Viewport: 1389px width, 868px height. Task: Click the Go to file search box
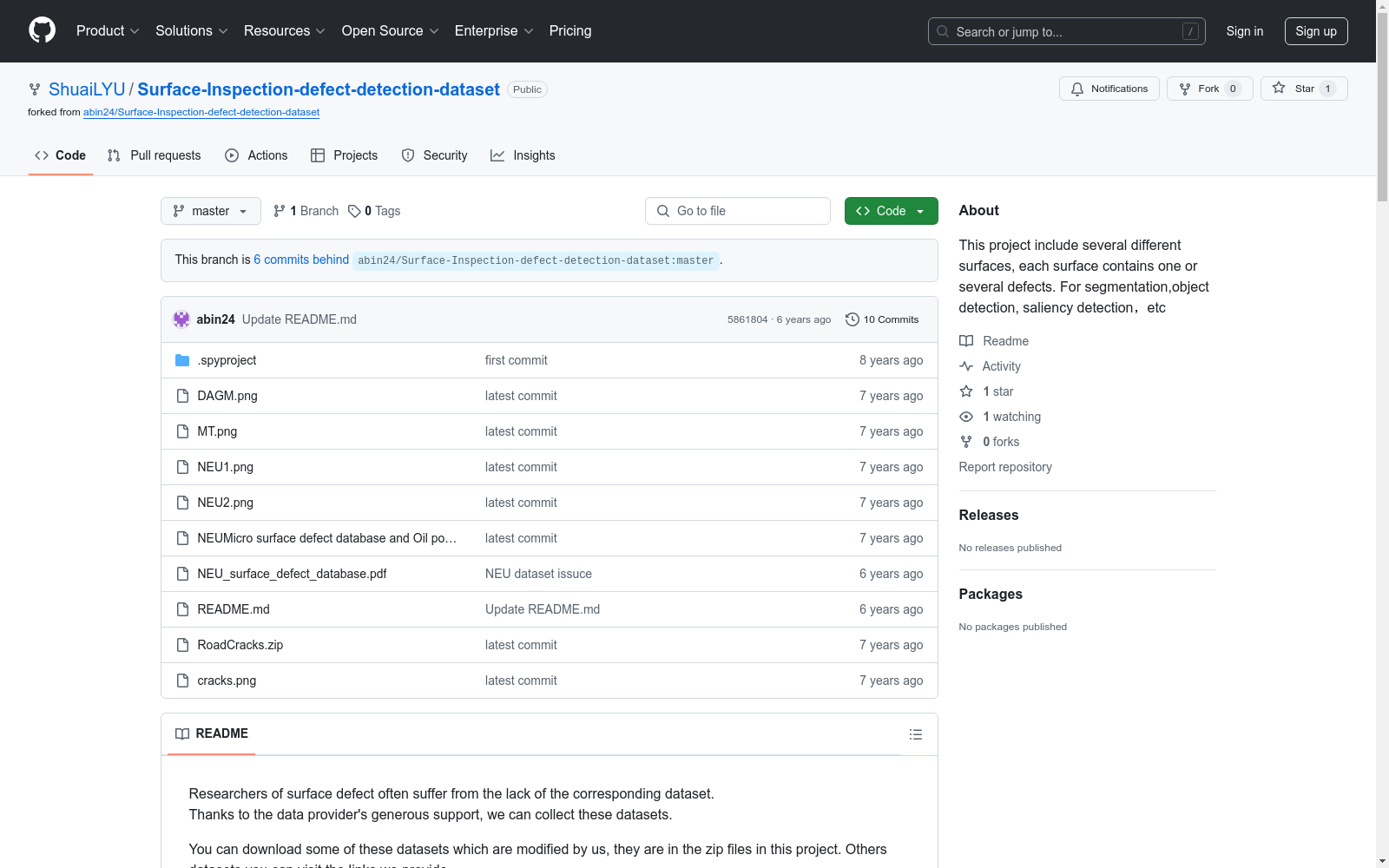click(x=738, y=211)
